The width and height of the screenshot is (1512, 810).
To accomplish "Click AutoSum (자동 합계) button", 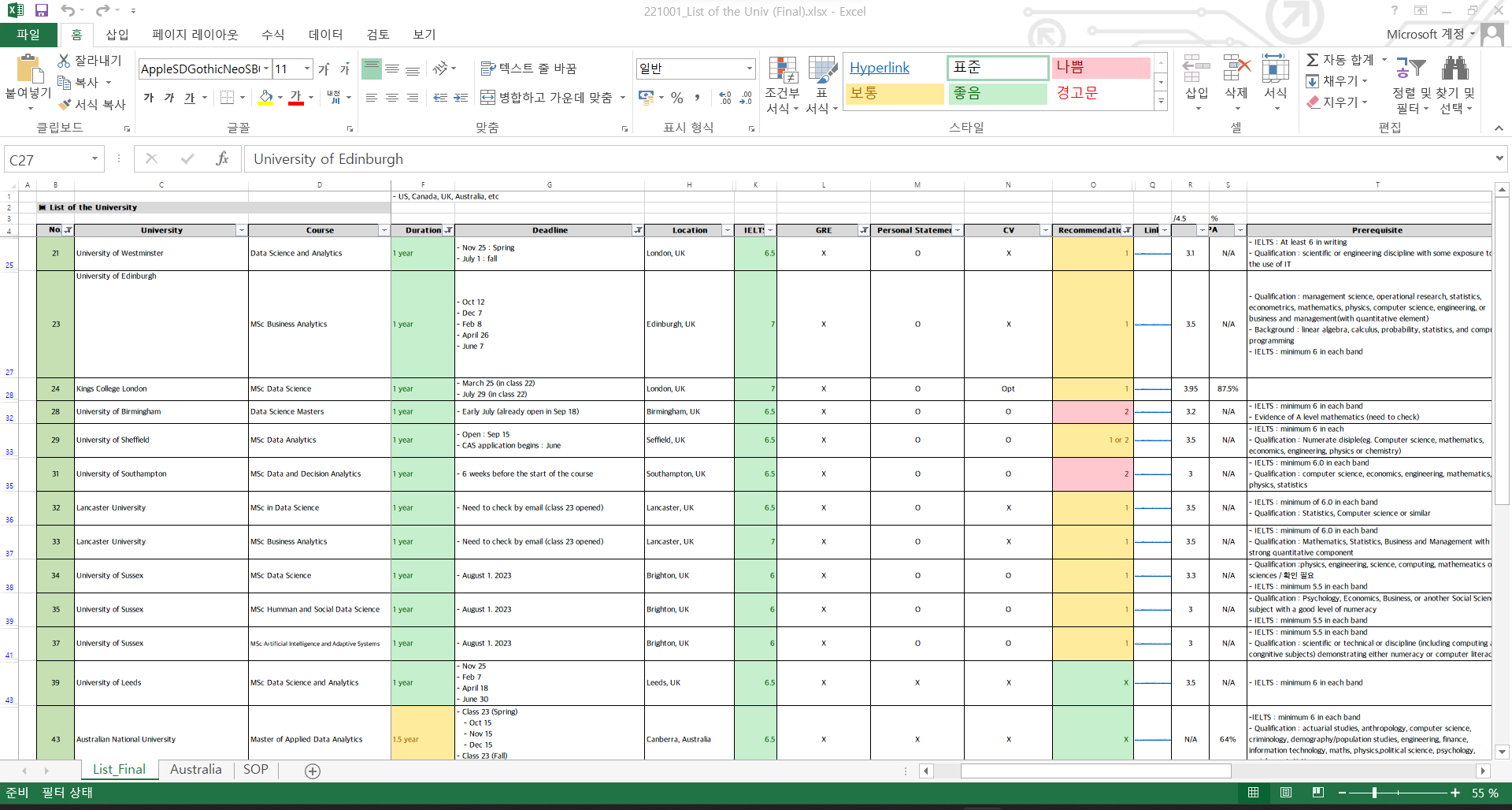I will (x=1340, y=60).
